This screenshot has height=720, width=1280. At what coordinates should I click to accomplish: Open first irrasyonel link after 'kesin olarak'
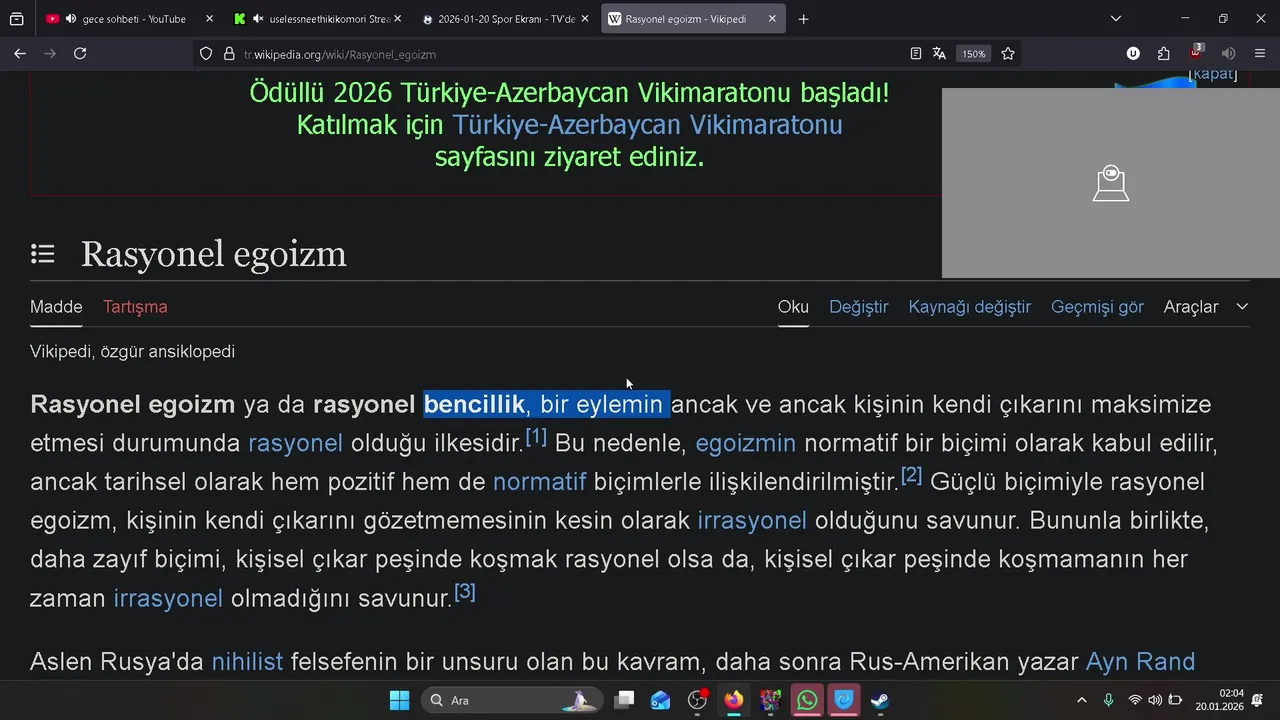click(752, 521)
